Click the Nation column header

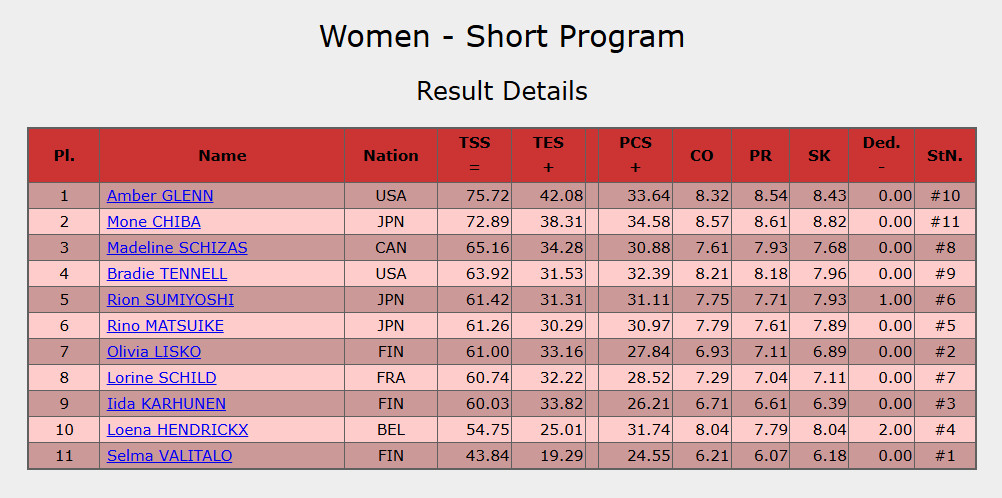(x=391, y=155)
